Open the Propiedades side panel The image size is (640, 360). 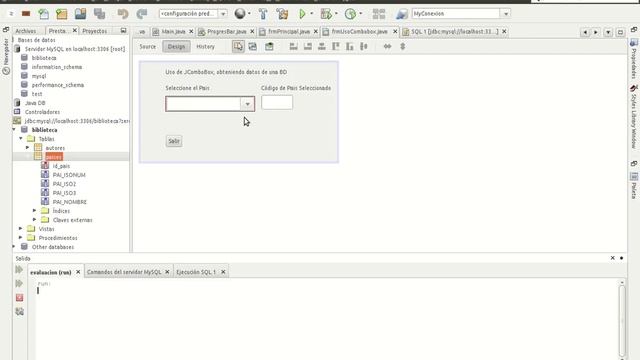634,59
